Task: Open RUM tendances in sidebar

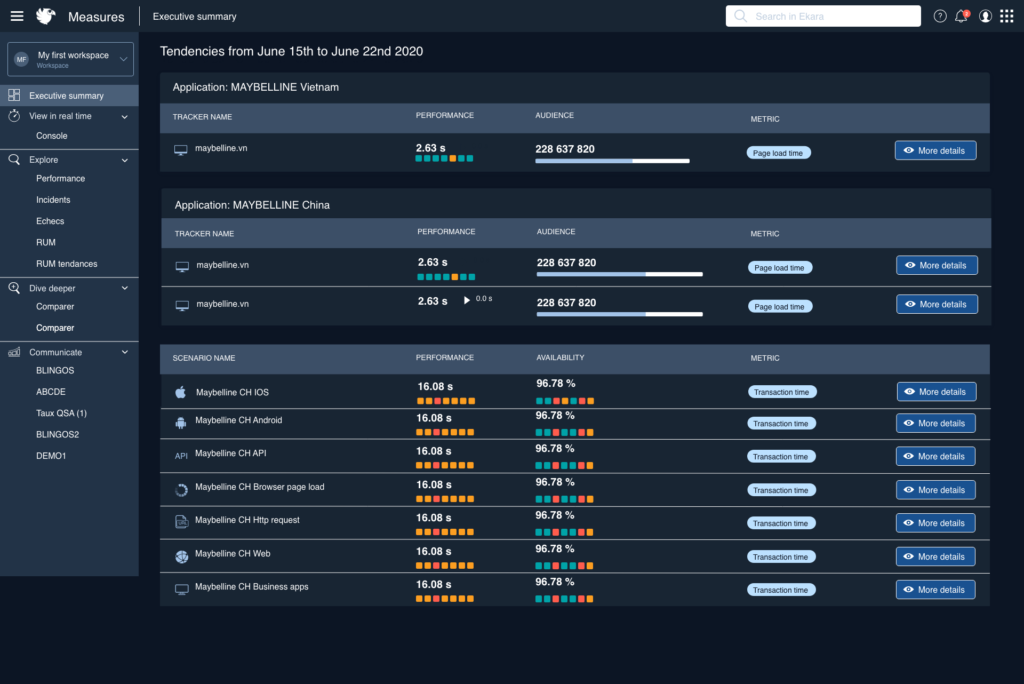Action: pyautogui.click(x=67, y=264)
